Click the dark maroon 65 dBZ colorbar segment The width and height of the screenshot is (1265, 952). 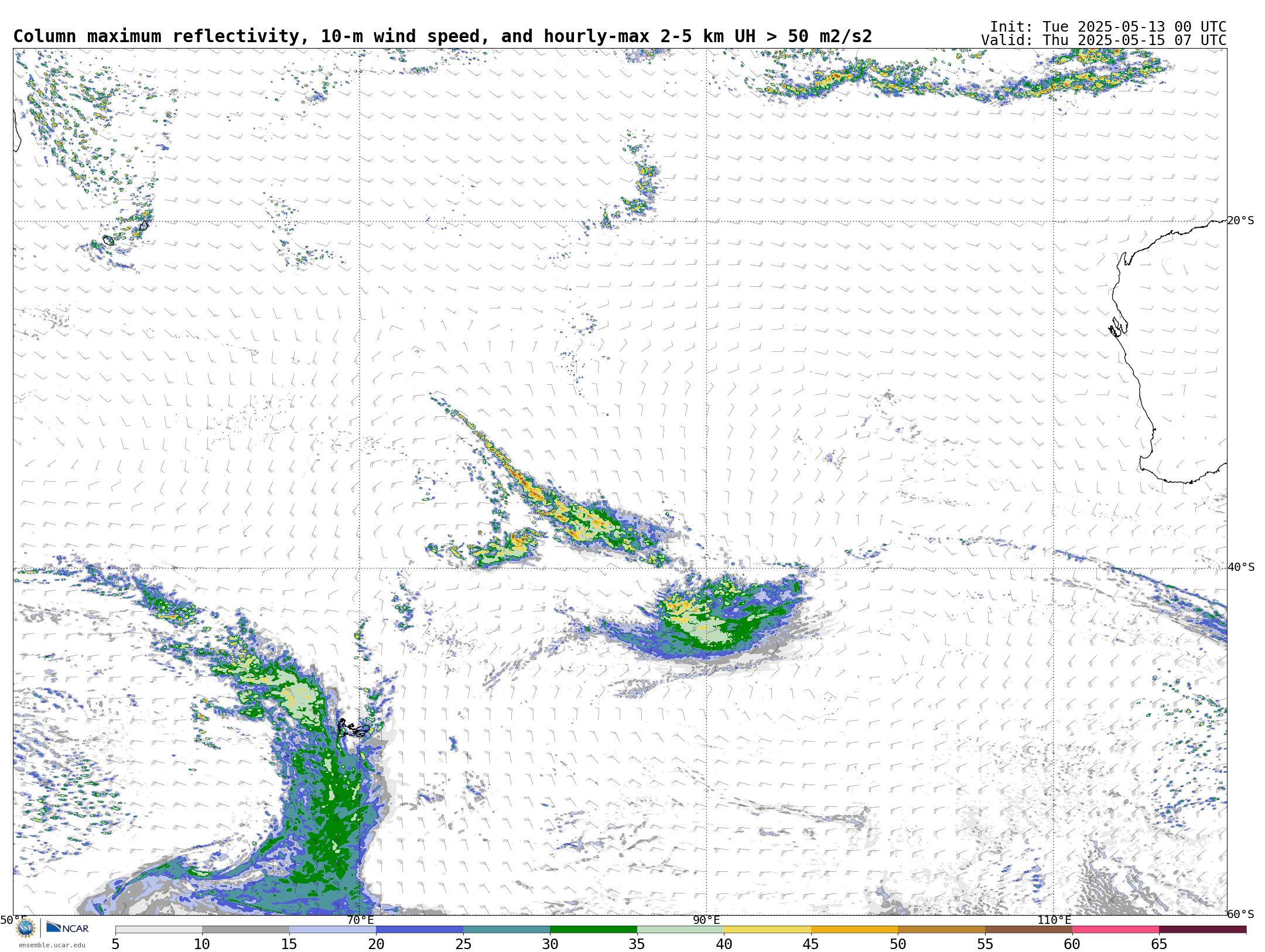pyautogui.click(x=1202, y=930)
